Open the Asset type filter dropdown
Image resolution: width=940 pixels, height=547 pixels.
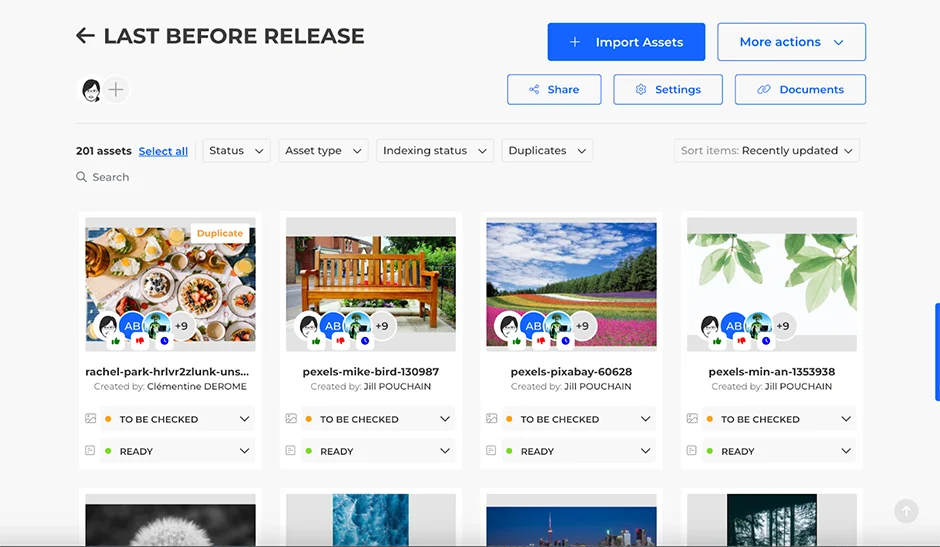point(323,151)
